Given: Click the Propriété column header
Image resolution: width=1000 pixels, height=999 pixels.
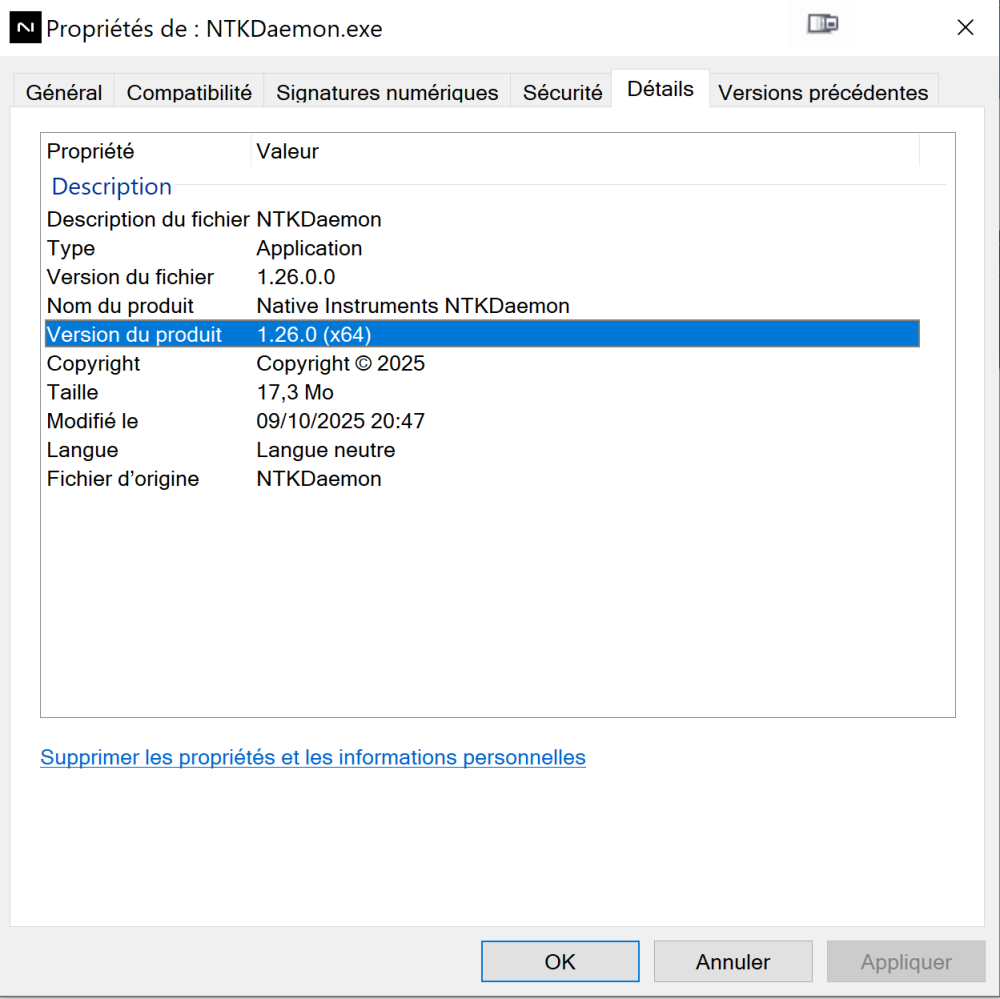Looking at the screenshot, I should point(146,151).
